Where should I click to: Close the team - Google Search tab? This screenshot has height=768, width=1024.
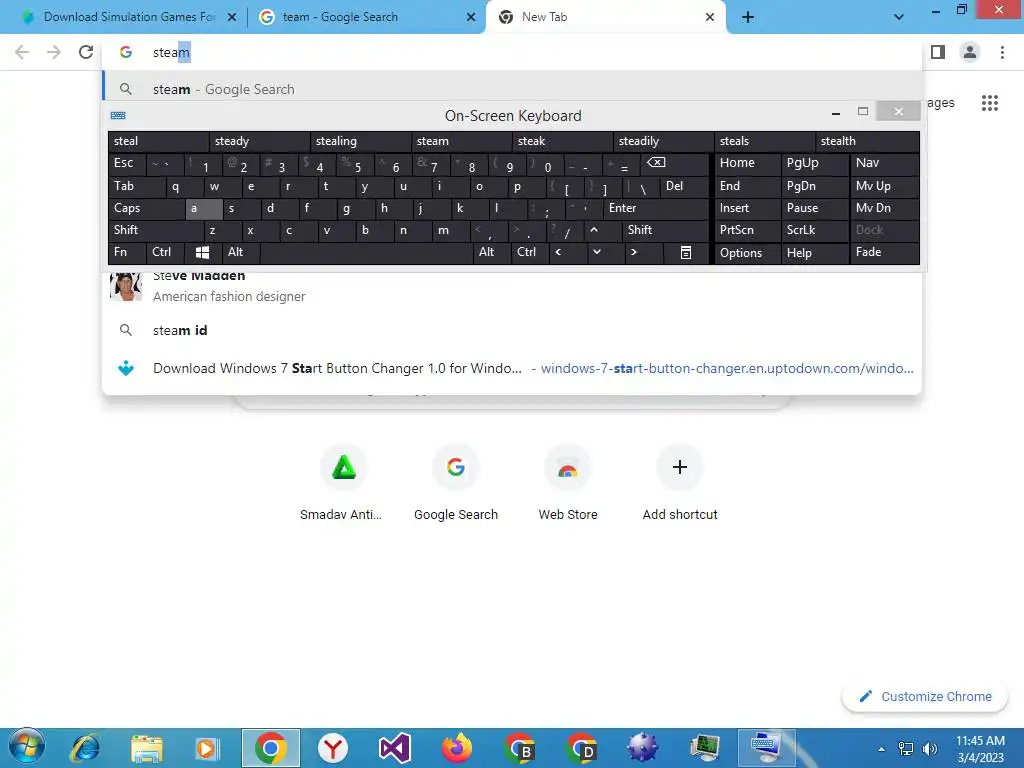click(471, 17)
